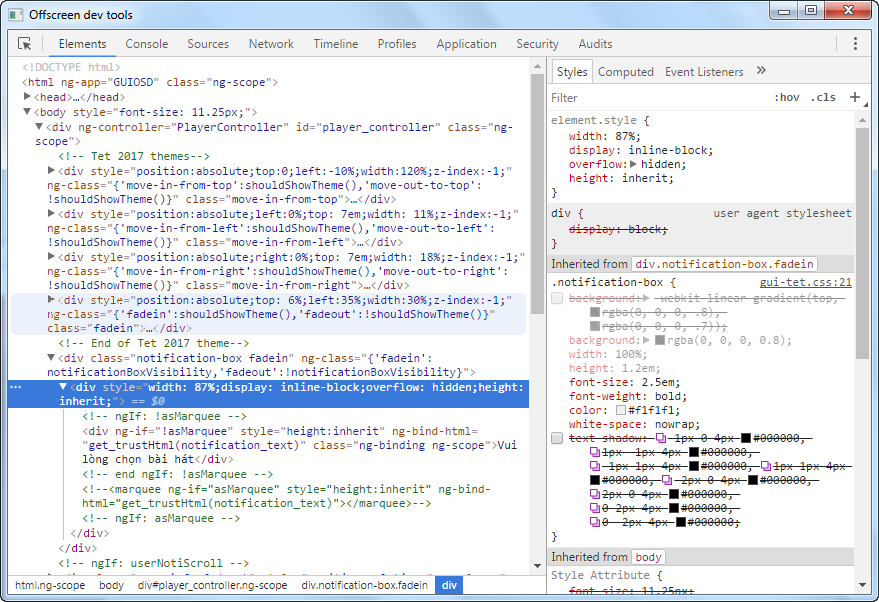Expand the hovered fadein theme div node
The image size is (879, 602).
[51, 299]
